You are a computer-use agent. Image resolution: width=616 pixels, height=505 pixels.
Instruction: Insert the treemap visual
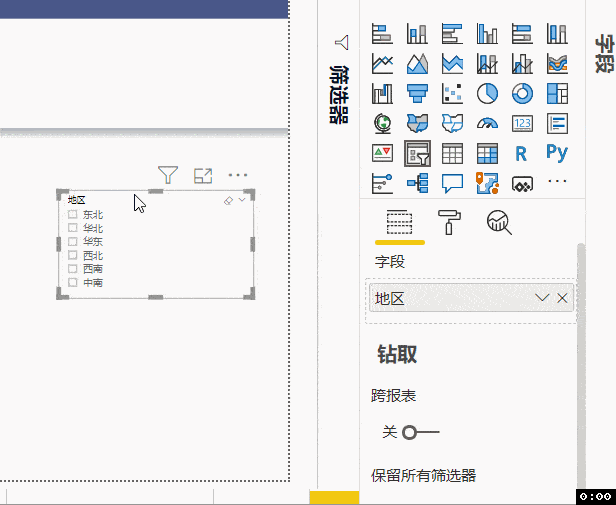(x=557, y=94)
